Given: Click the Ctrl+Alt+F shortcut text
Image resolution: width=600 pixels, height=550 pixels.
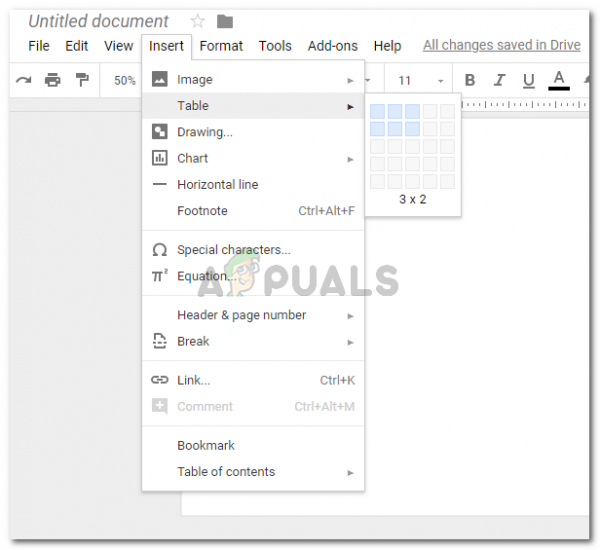Looking at the screenshot, I should coord(326,211).
